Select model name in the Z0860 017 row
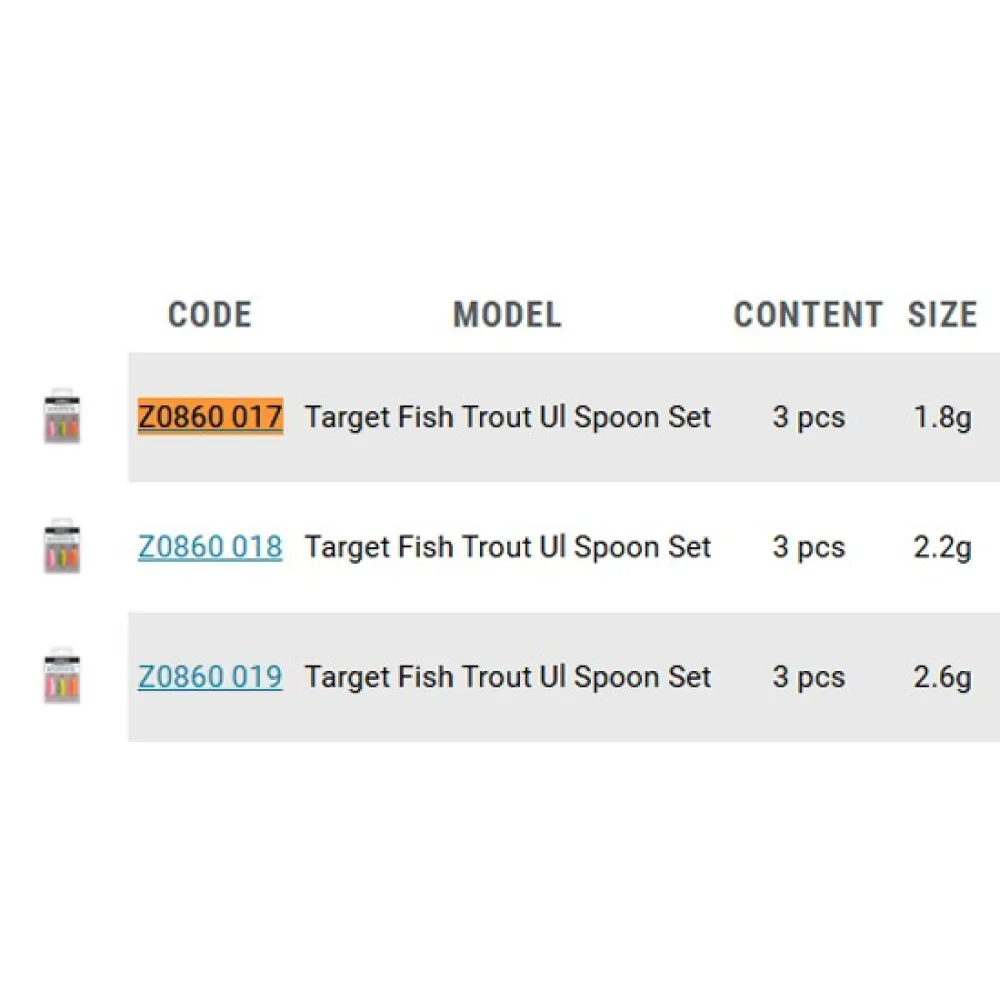 (x=508, y=418)
